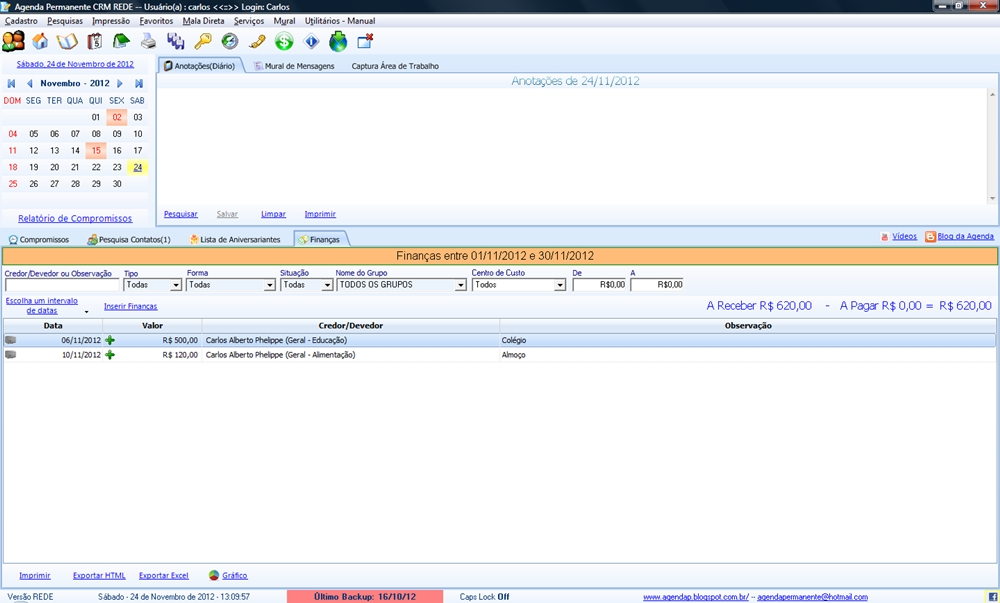Image resolution: width=1000 pixels, height=603 pixels.
Task: Click the blue information diamond icon
Action: 311,41
